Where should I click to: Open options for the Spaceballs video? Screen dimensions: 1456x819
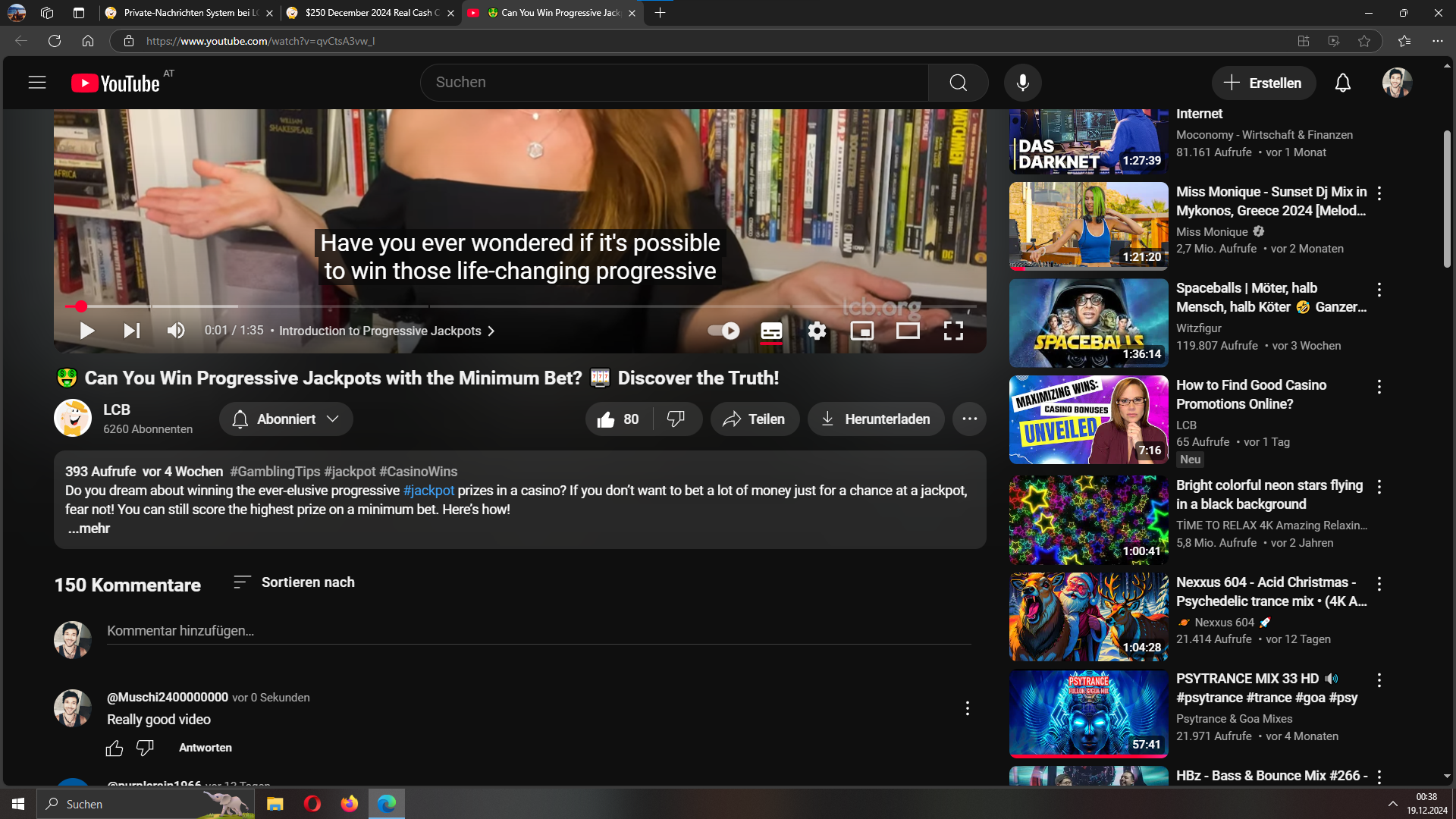click(x=1379, y=290)
